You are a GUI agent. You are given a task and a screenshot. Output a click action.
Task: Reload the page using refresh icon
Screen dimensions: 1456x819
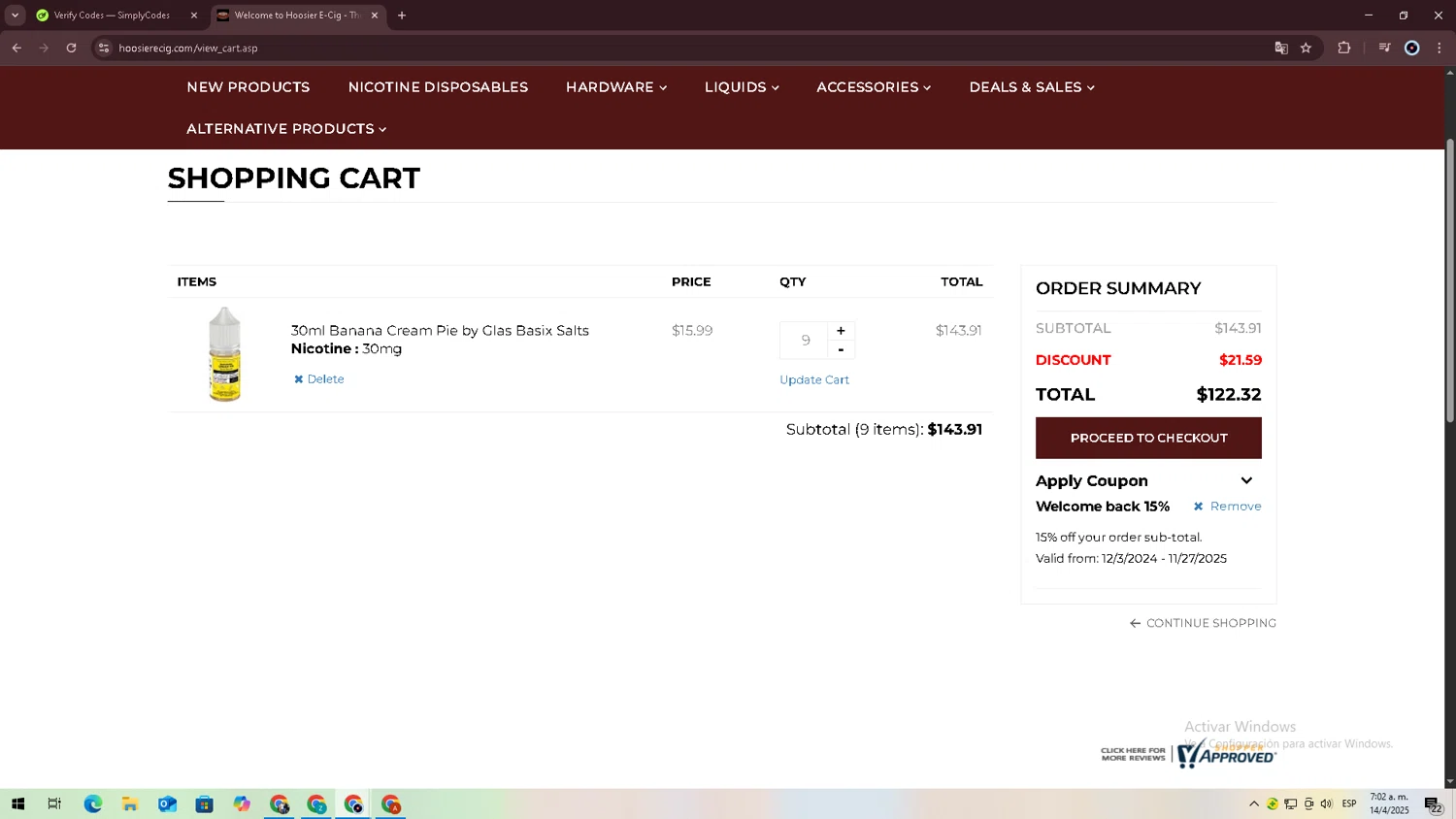tap(71, 48)
